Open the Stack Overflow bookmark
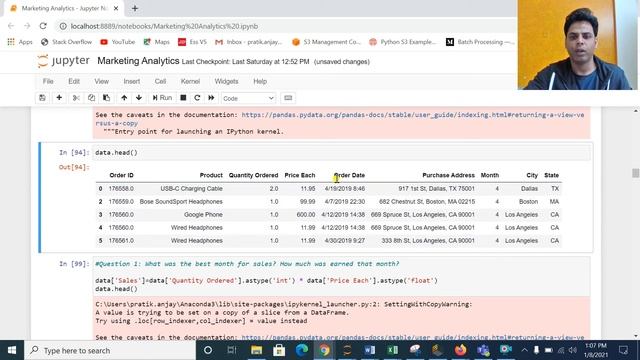 pyautogui.click(x=67, y=42)
